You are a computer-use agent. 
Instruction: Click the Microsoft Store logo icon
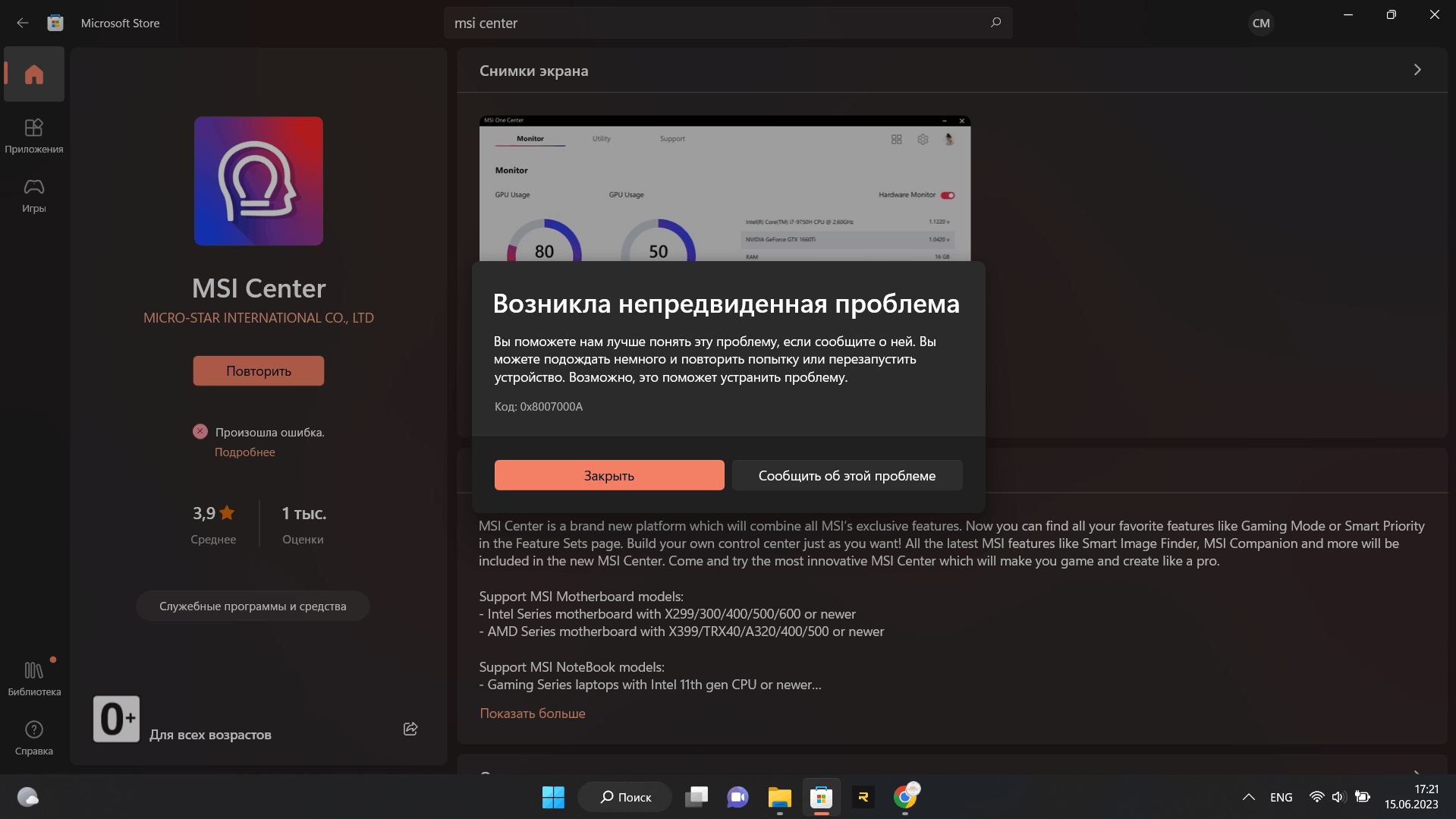pyautogui.click(x=55, y=23)
